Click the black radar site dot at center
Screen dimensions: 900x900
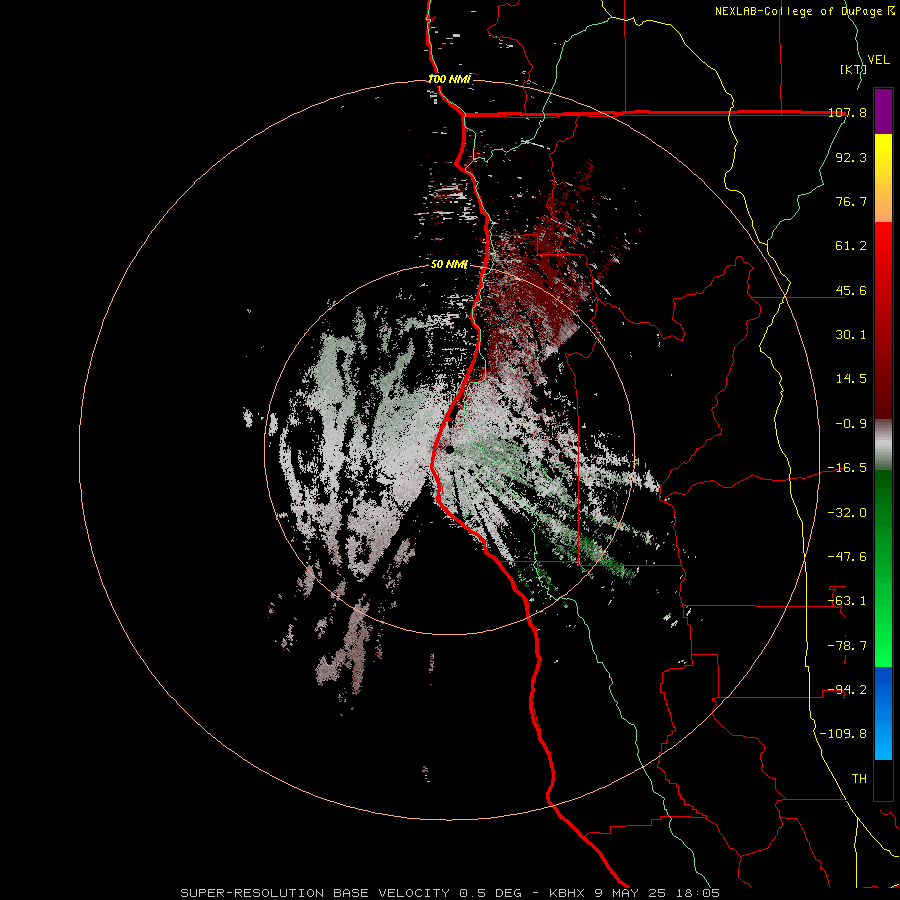tap(449, 449)
